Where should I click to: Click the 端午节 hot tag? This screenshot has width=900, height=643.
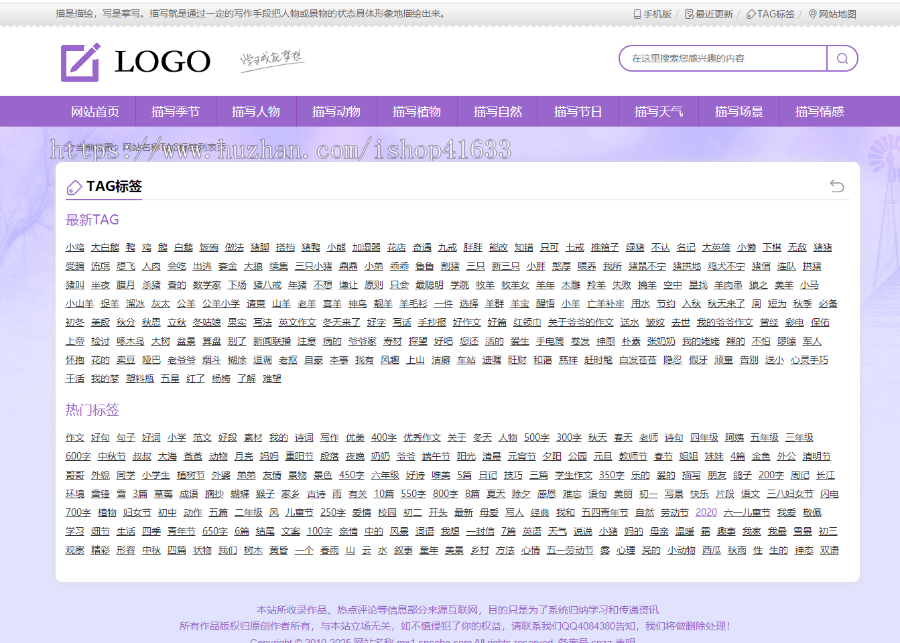[x=436, y=456]
